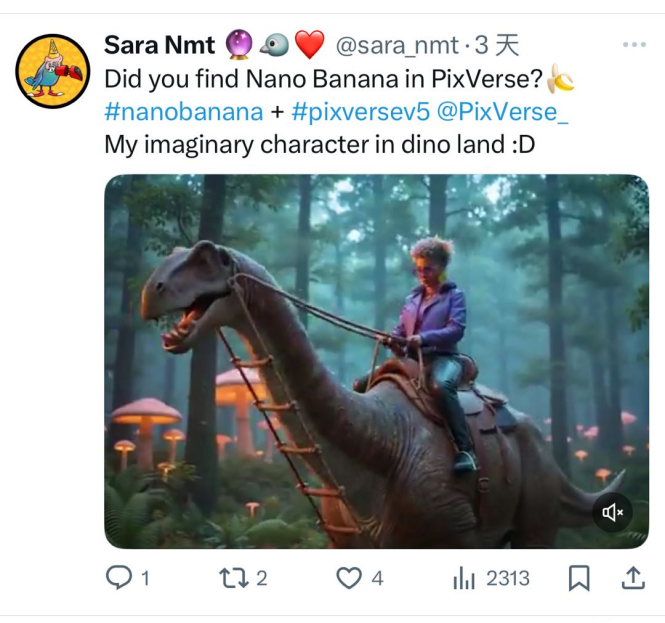Click the Sara Nmt display name
This screenshot has width=665, height=623.
coord(160,46)
